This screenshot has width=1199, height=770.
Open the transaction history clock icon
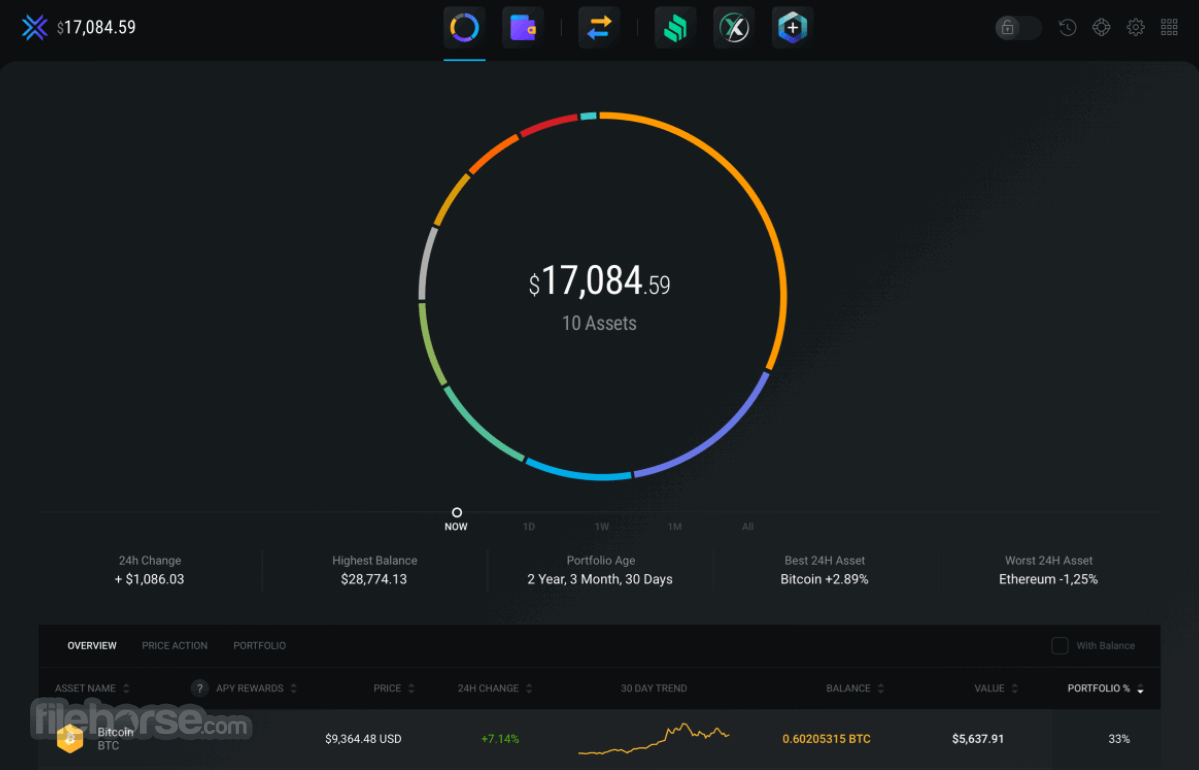tap(1067, 27)
